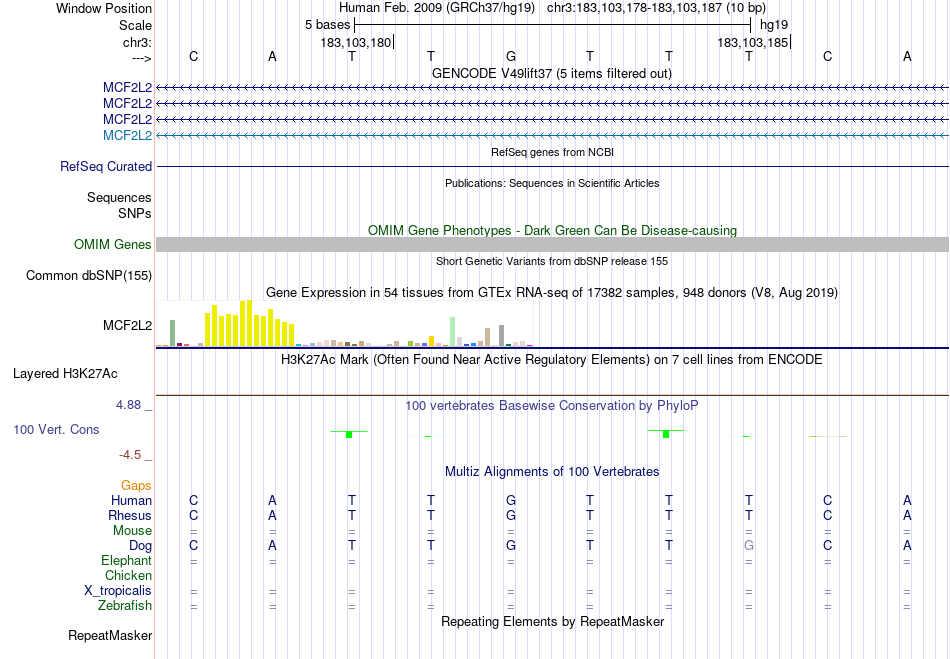Click the dark green GTEx expression bar

coord(173,333)
